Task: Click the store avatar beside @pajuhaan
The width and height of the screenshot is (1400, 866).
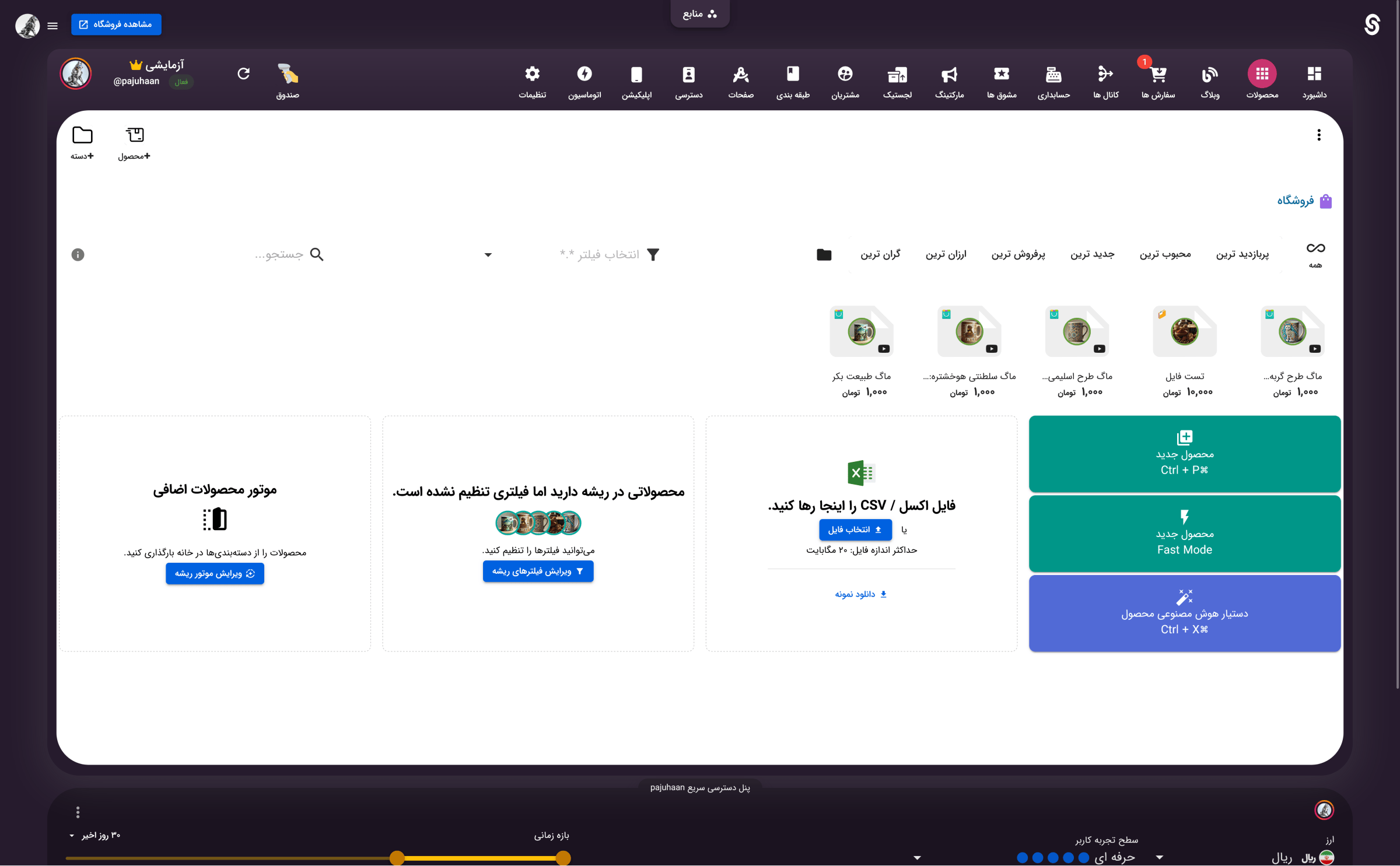Action: (76, 73)
